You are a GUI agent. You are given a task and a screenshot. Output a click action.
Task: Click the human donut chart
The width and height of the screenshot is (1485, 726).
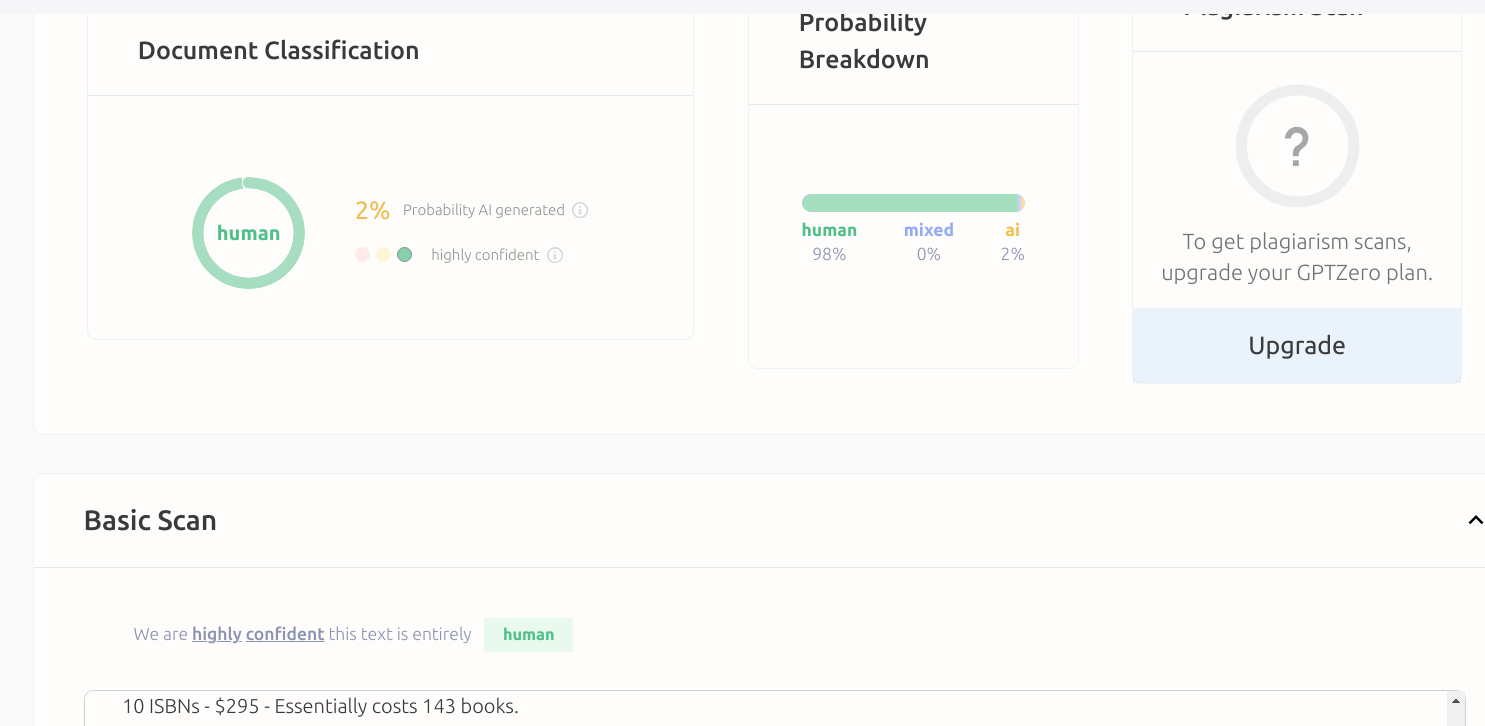pos(248,233)
